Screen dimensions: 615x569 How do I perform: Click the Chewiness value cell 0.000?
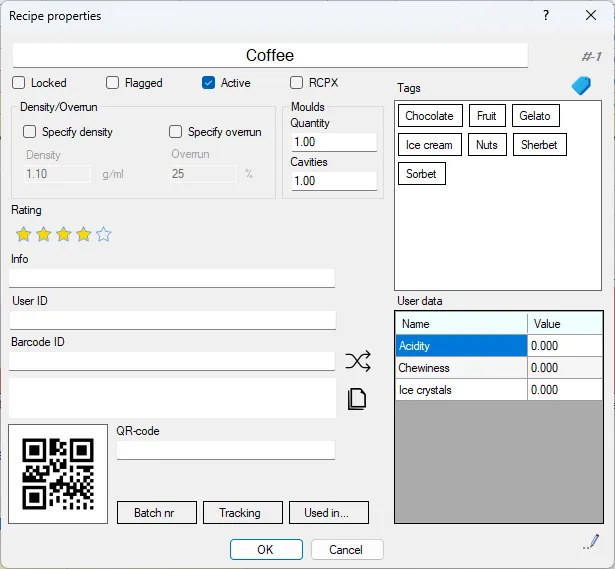click(x=565, y=368)
